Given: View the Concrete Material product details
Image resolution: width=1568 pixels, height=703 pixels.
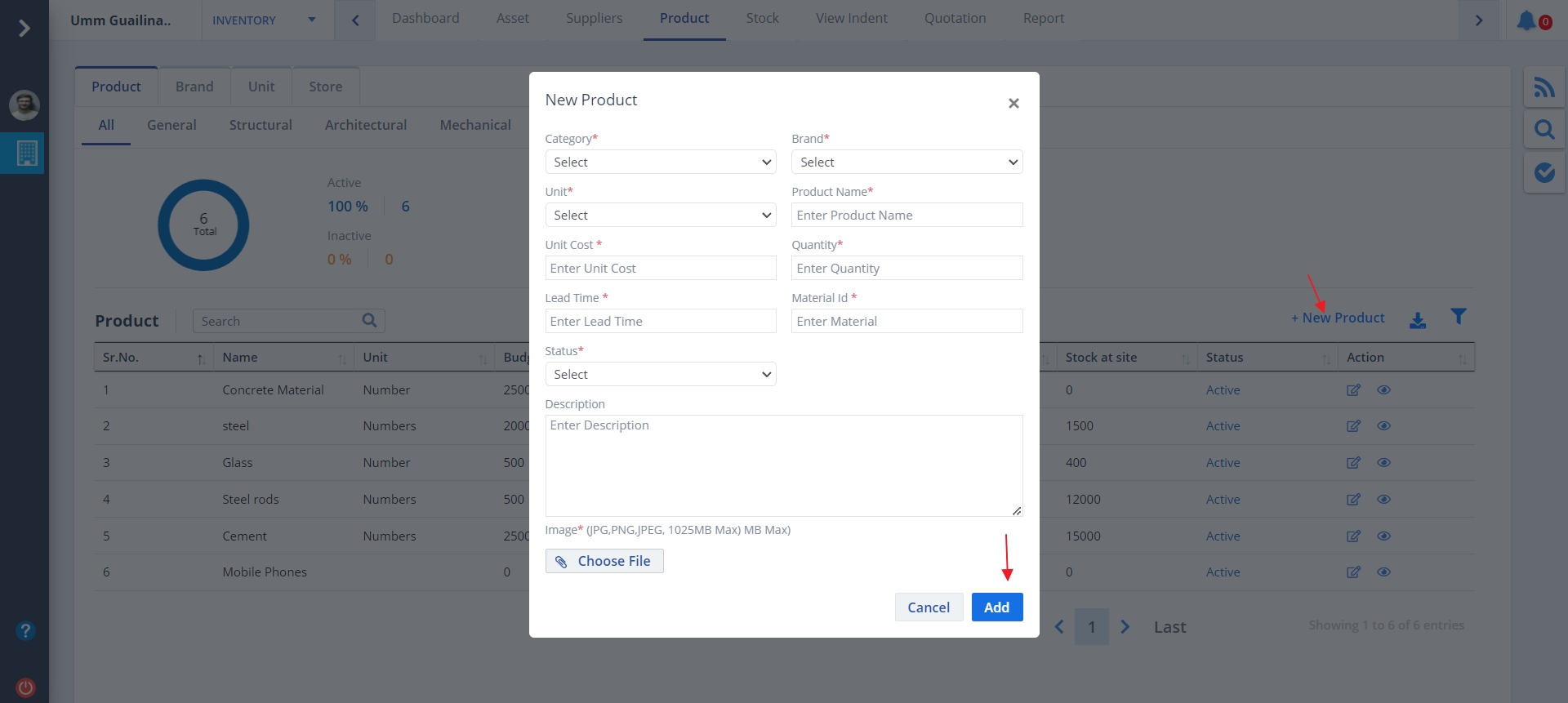Looking at the screenshot, I should 1383,390.
